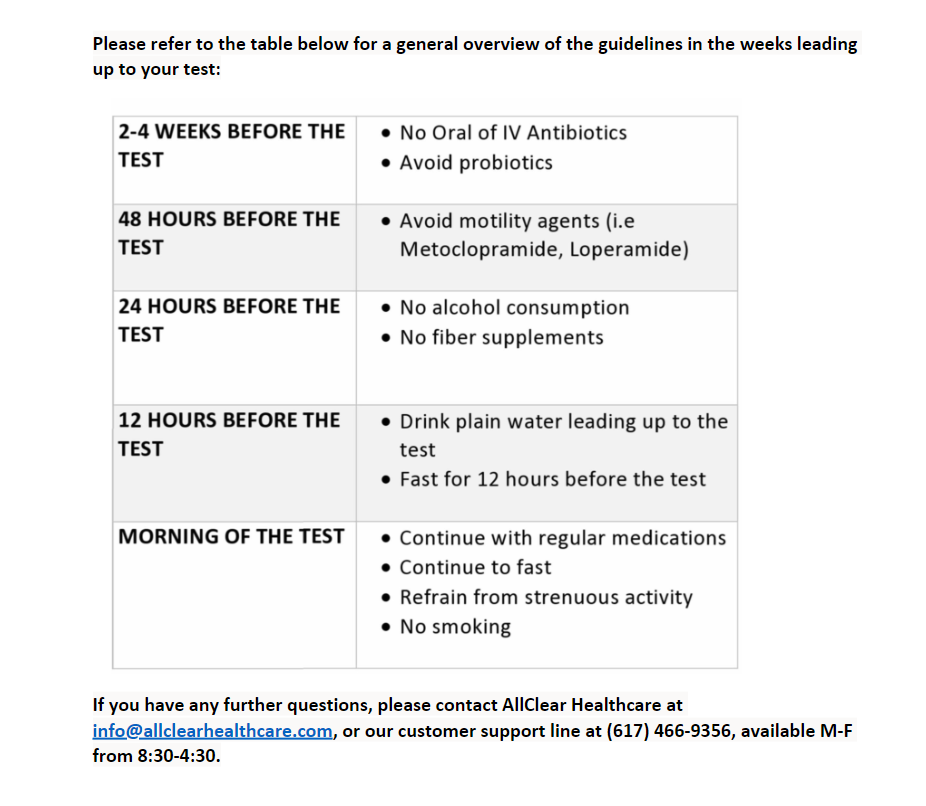Click the "No smoking" bullet item

455,628
